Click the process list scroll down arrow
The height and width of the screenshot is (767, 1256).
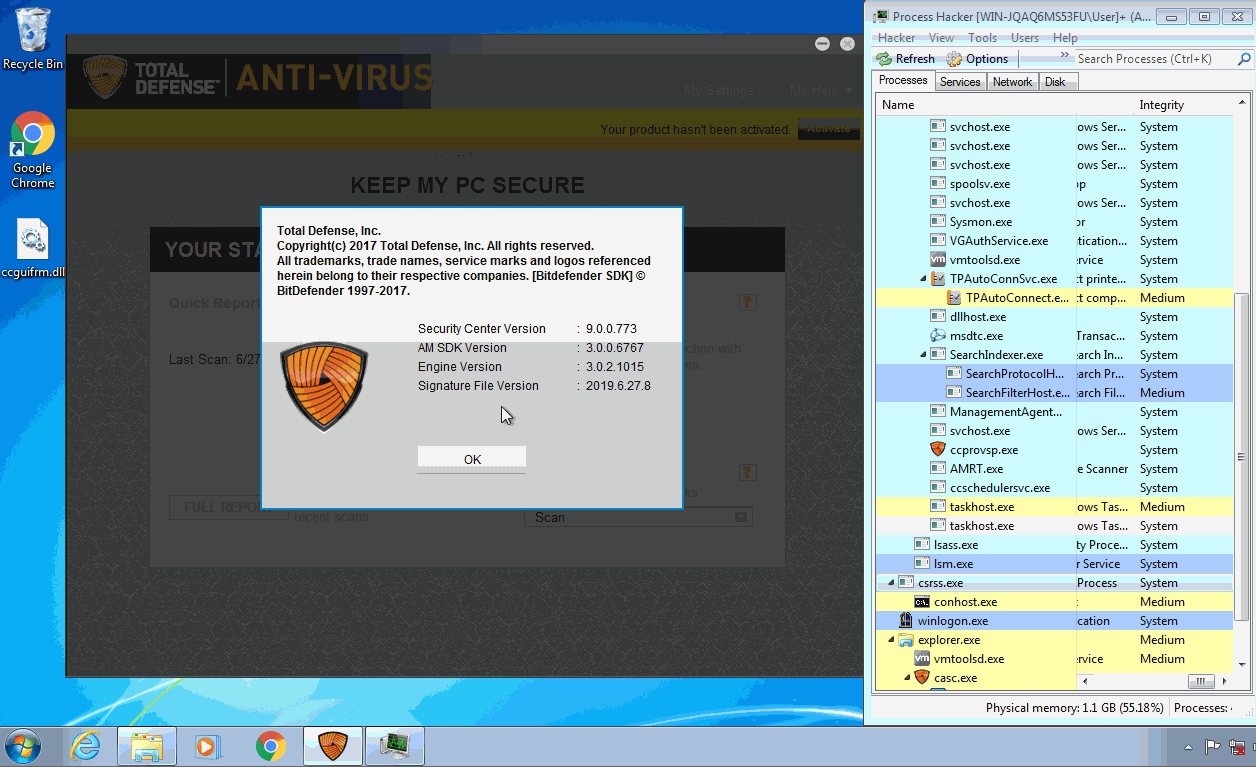click(1243, 665)
